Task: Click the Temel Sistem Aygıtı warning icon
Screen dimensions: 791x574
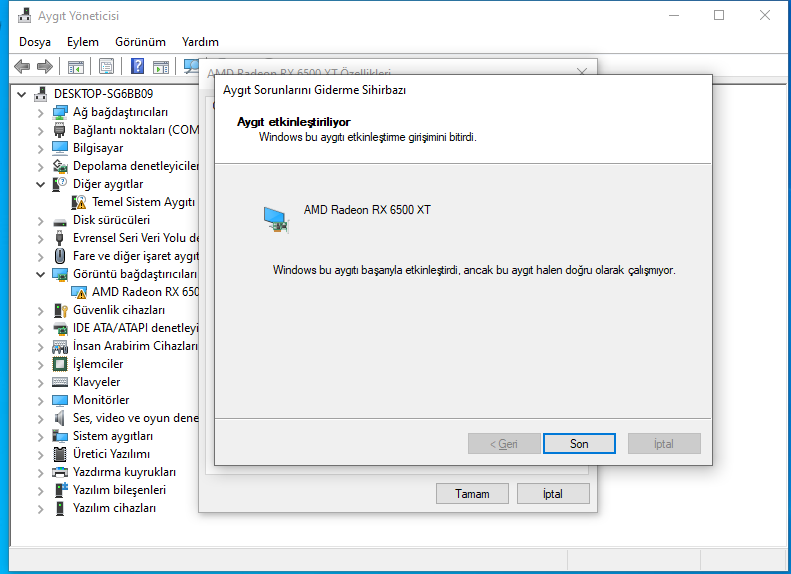Action: pos(79,202)
